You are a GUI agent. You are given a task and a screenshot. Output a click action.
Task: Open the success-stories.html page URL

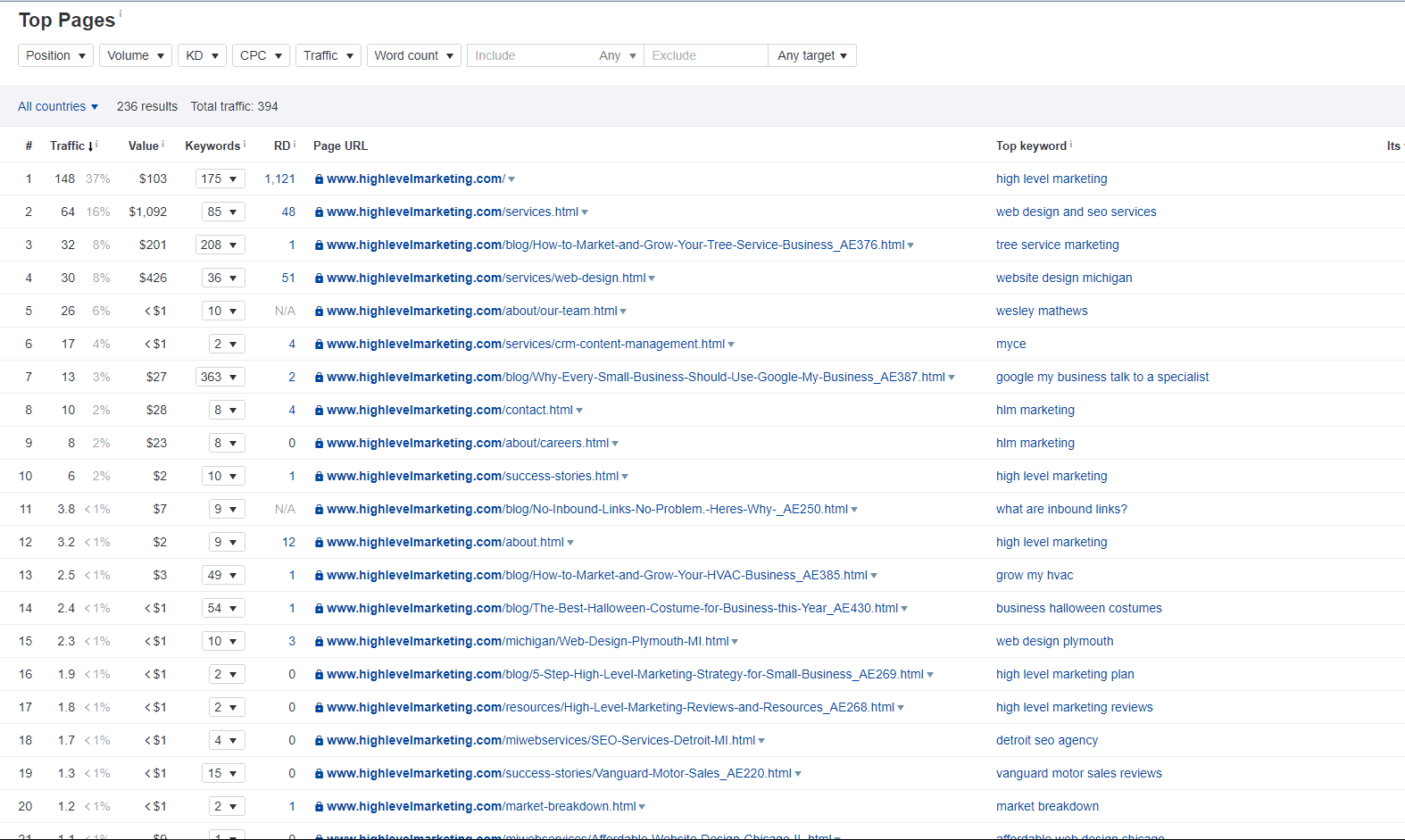pyautogui.click(x=473, y=476)
